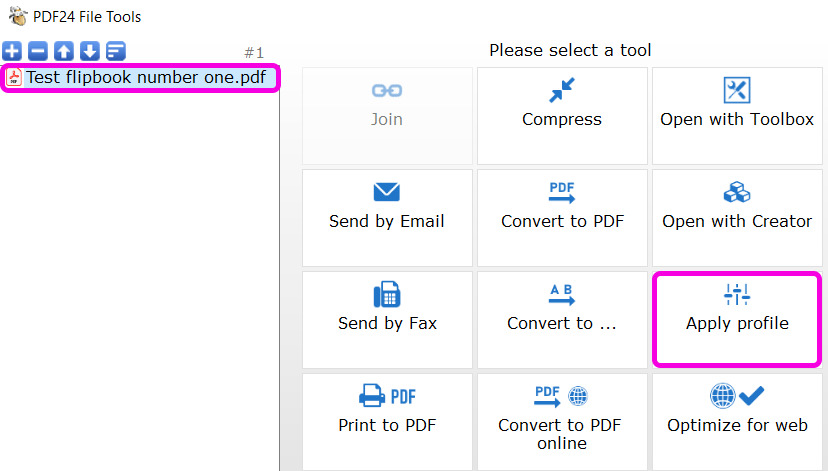Screen dimensions: 828x471
Task: Click the Join tool tile
Action: click(387, 116)
